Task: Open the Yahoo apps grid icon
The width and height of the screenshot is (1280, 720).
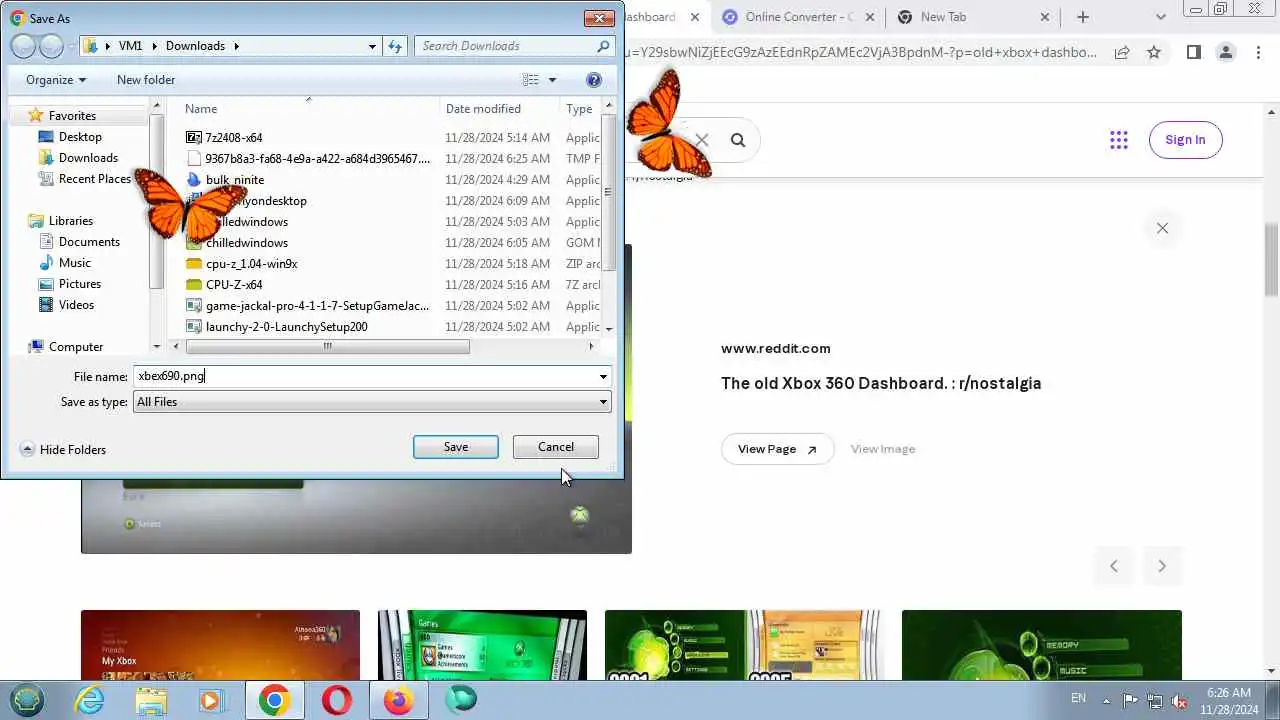Action: 1119,140
